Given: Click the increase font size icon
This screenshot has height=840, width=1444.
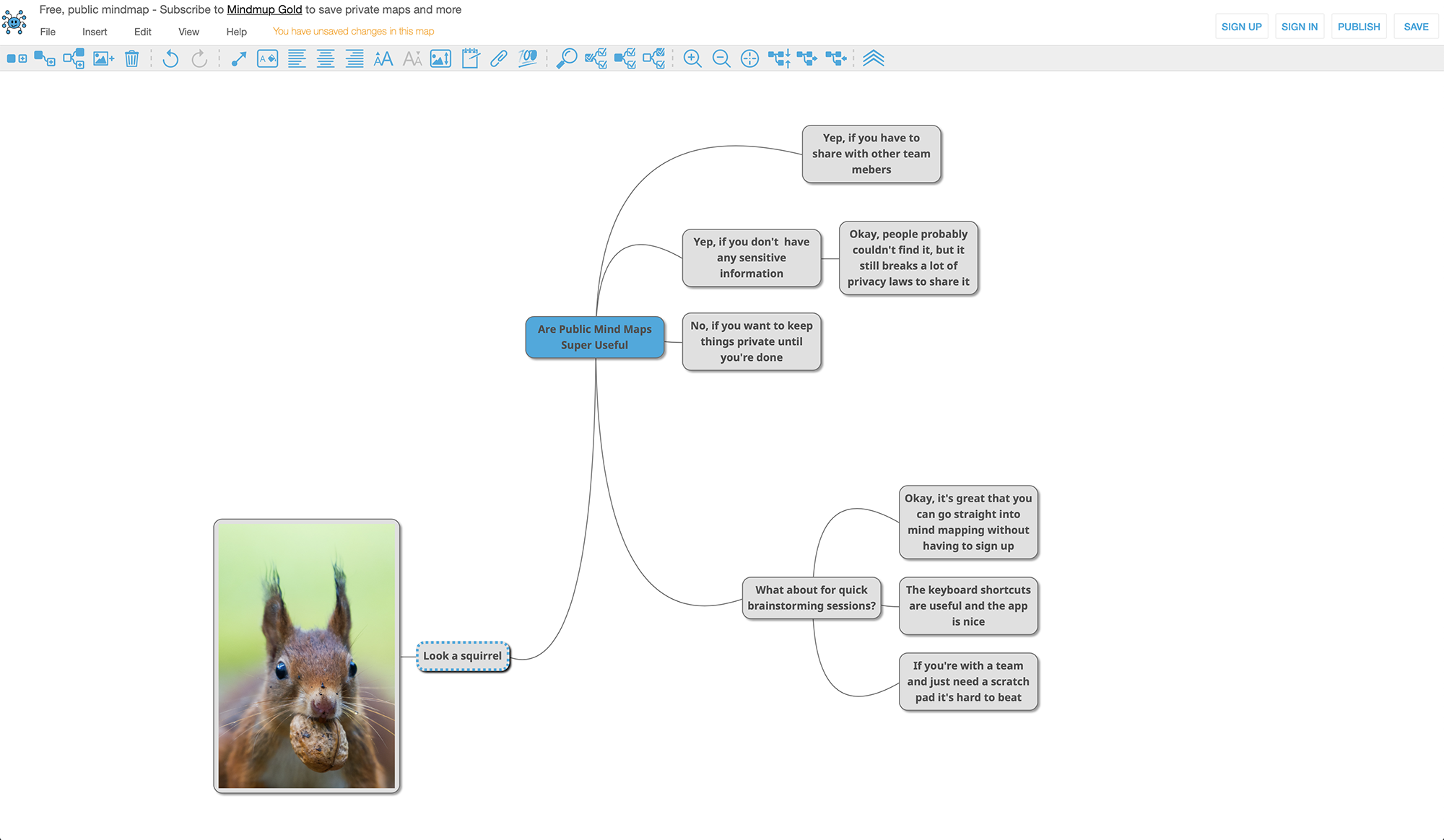Looking at the screenshot, I should click(383, 58).
